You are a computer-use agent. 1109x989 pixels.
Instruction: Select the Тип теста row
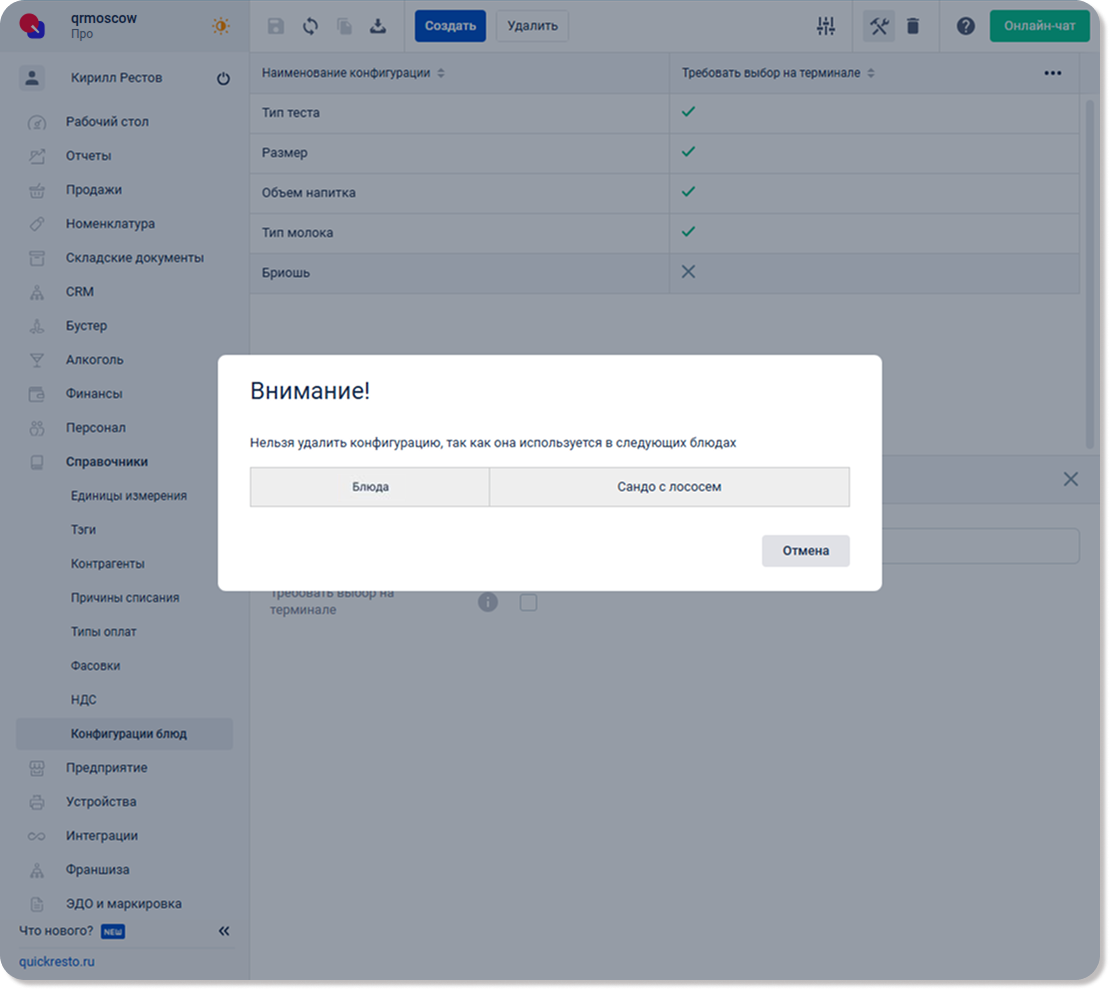pos(664,112)
